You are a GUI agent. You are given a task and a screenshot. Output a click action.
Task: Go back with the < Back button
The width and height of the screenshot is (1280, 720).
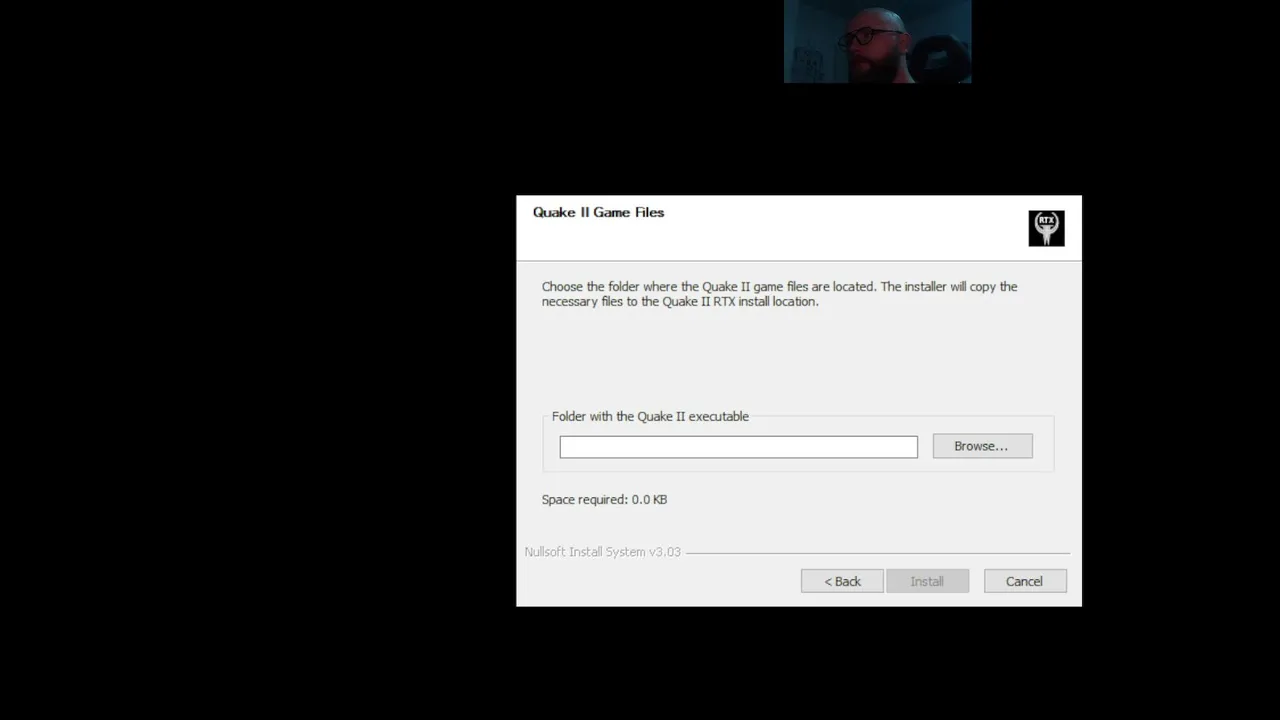coord(842,581)
